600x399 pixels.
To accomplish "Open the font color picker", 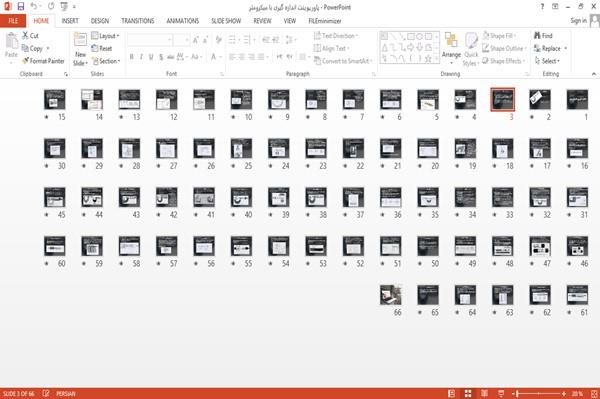I will [x=215, y=57].
